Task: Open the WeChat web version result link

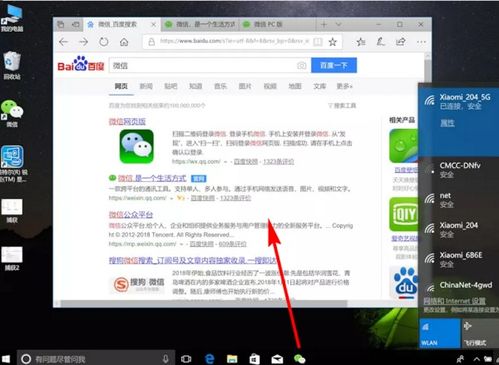Action: pyautogui.click(x=127, y=122)
